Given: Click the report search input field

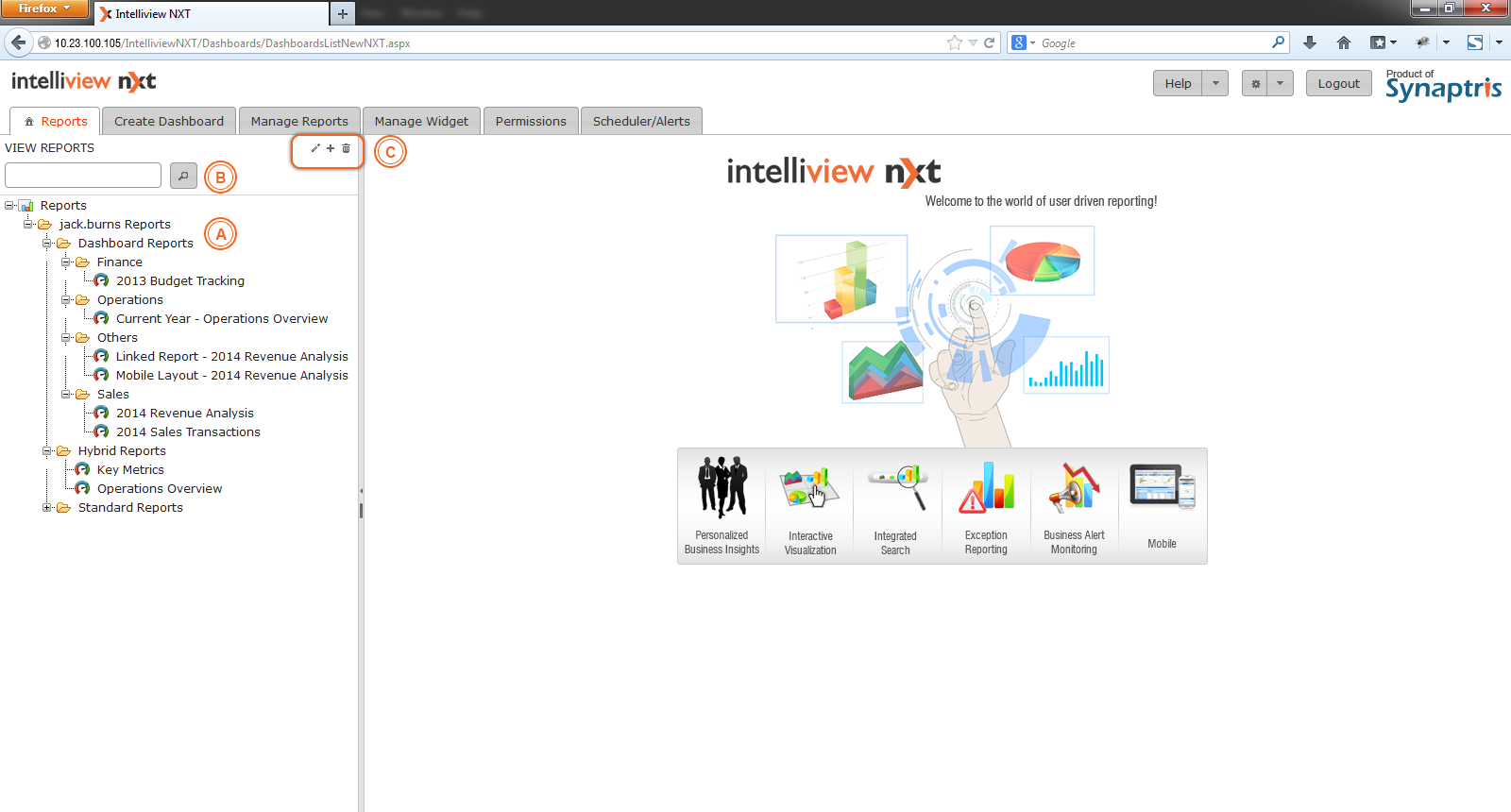Looking at the screenshot, I should coord(83,176).
